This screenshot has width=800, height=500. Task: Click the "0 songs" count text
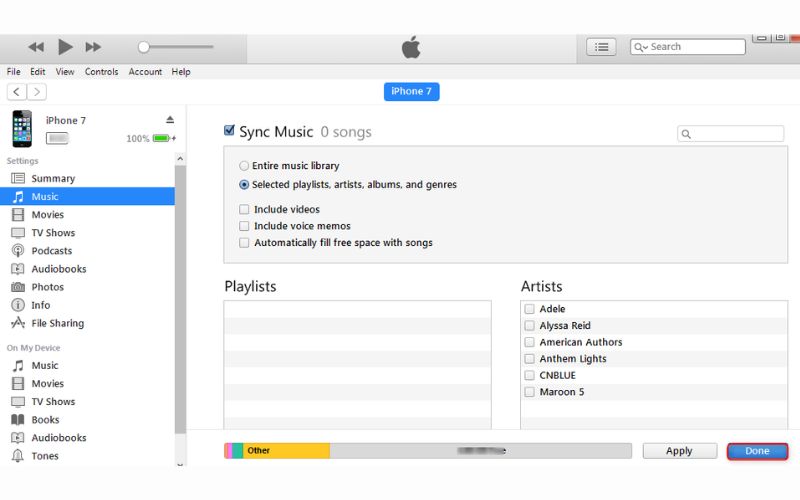click(x=346, y=132)
